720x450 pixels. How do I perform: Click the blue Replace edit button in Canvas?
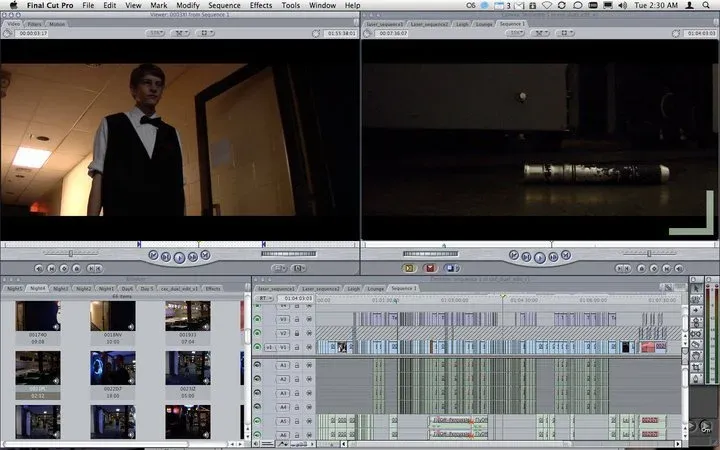click(450, 268)
